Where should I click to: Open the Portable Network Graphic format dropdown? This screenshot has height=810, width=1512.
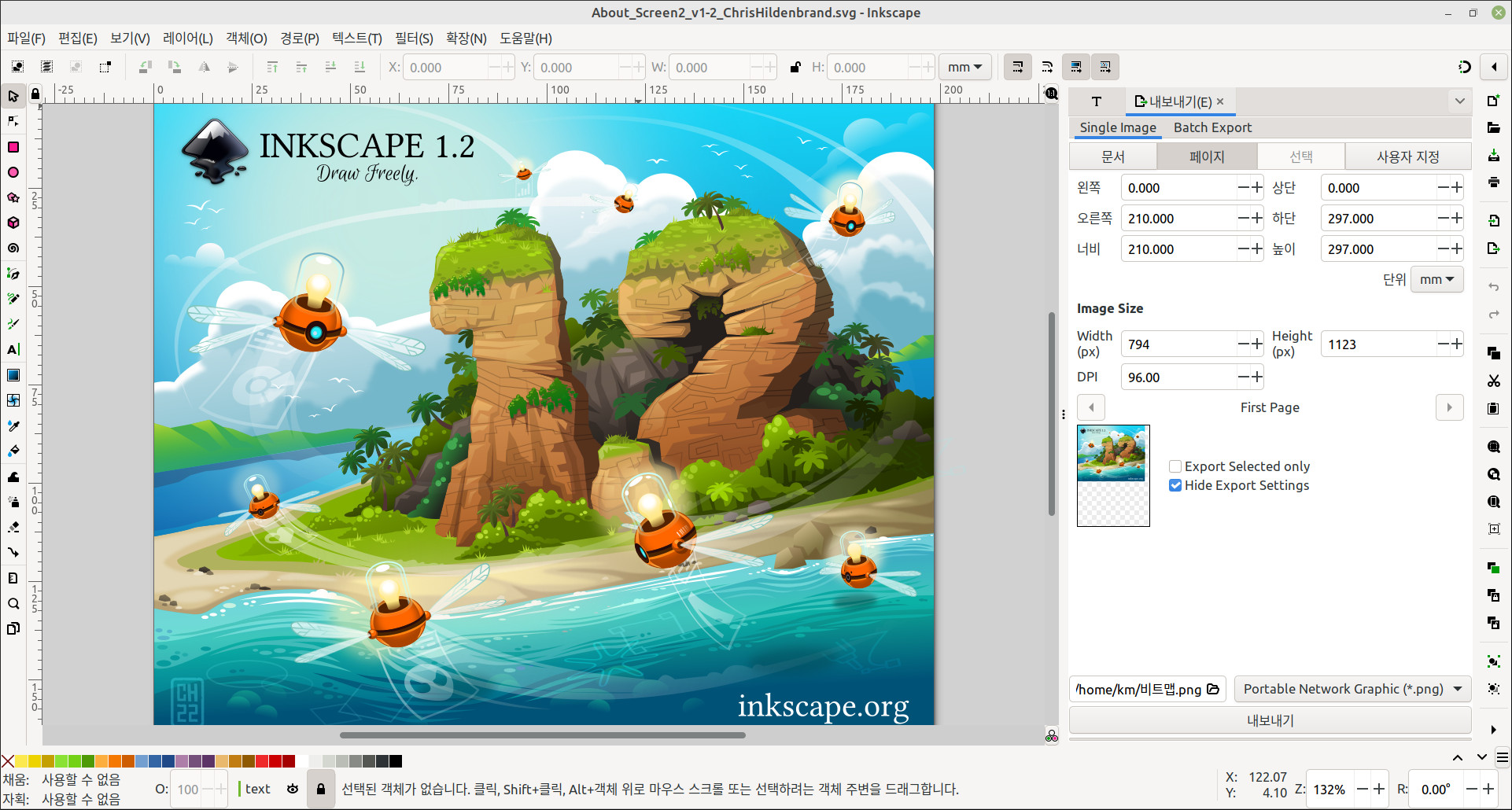click(x=1352, y=689)
